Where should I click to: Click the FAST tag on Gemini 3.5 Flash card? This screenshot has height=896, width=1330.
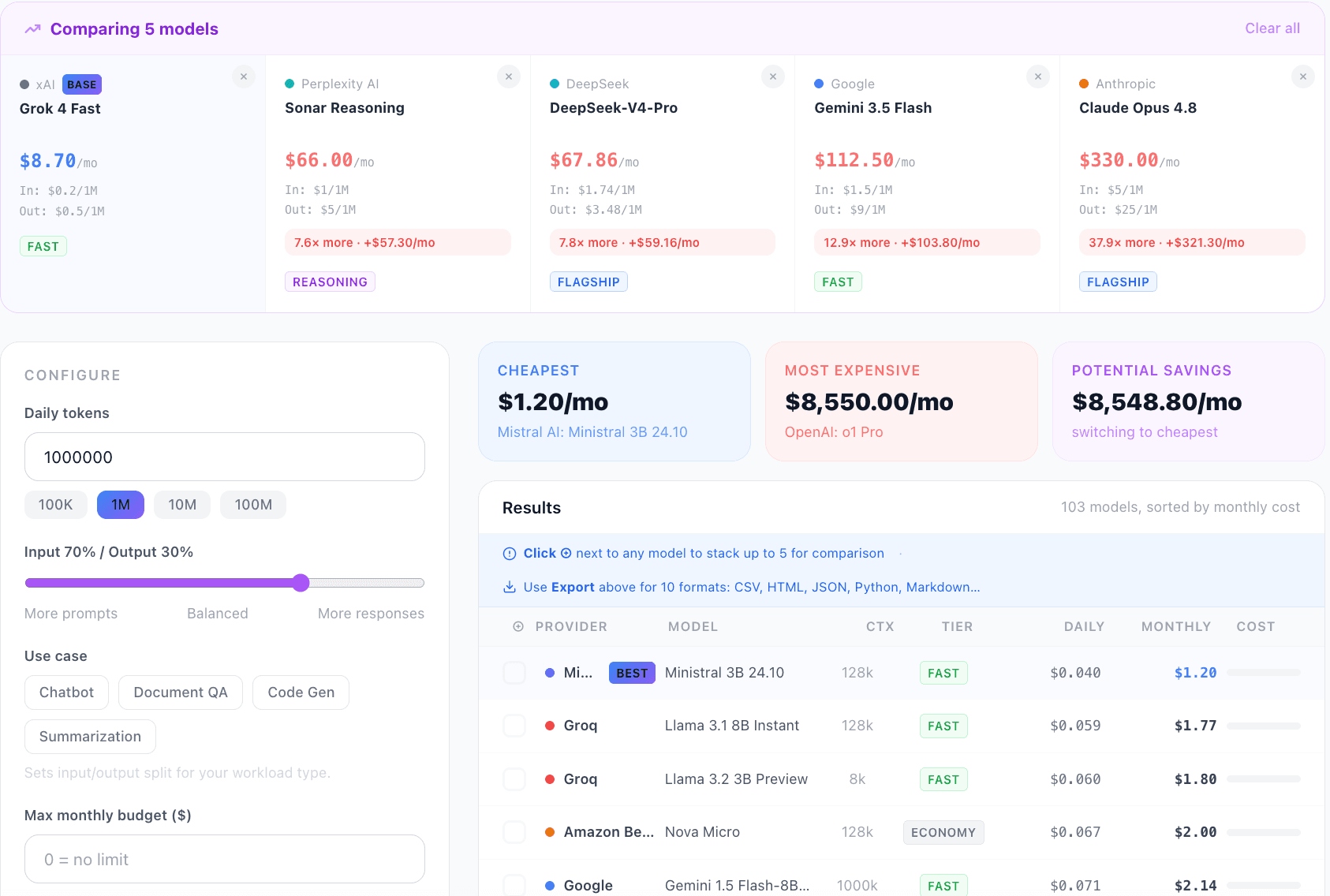pos(838,282)
